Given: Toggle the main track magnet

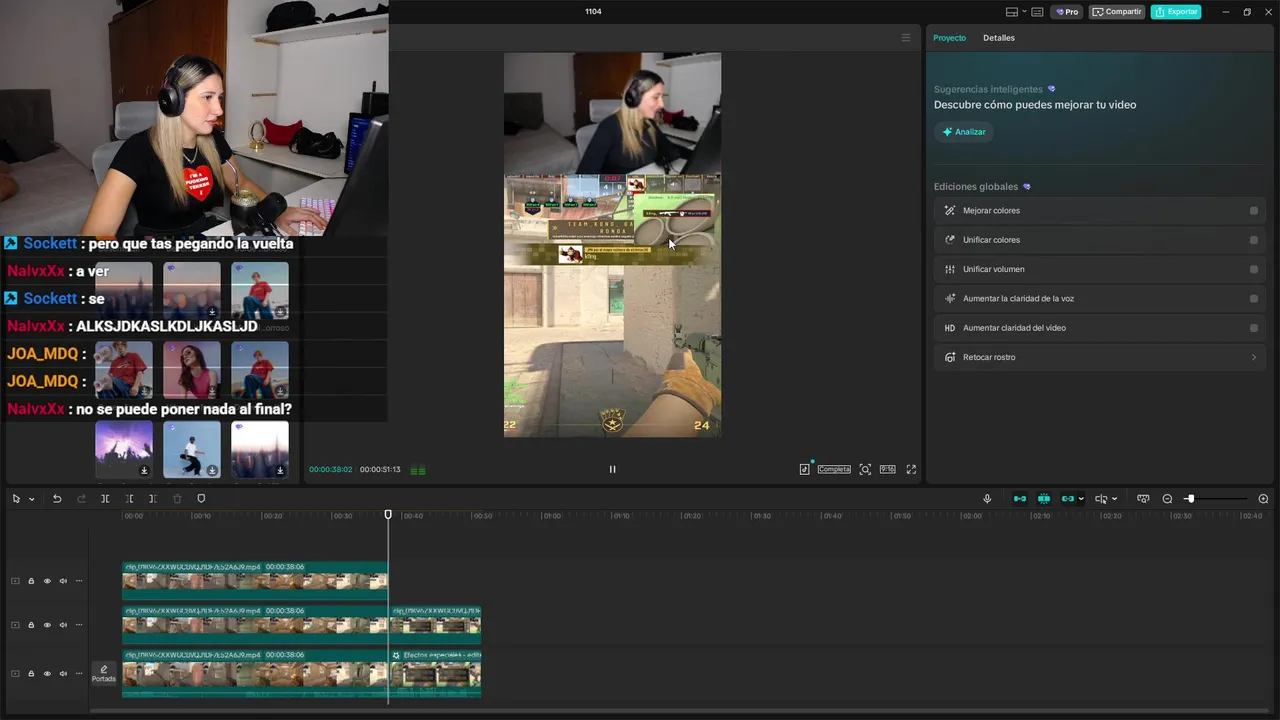Looking at the screenshot, I should tap(1020, 498).
